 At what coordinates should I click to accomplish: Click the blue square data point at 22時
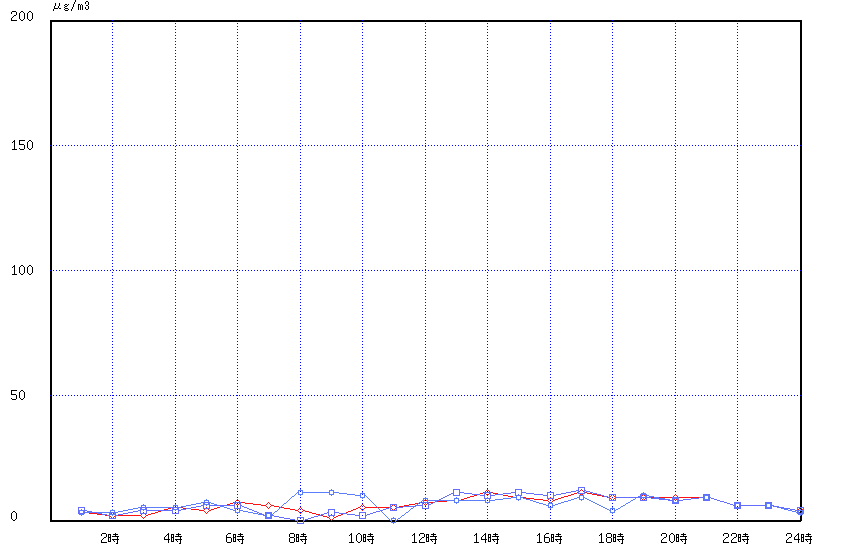(x=737, y=506)
